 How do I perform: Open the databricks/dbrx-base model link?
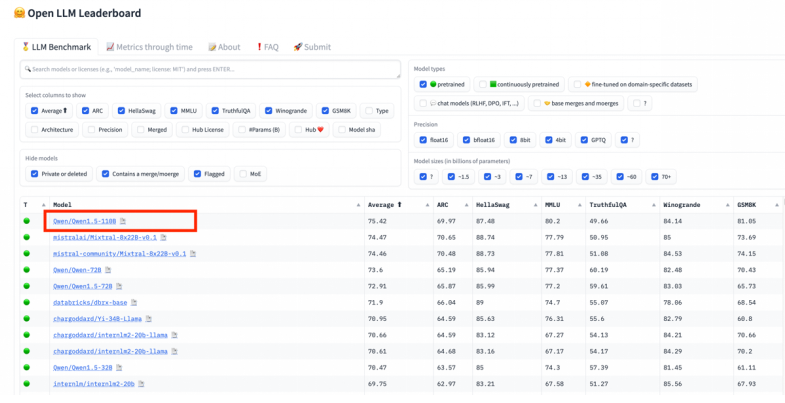[90, 302]
